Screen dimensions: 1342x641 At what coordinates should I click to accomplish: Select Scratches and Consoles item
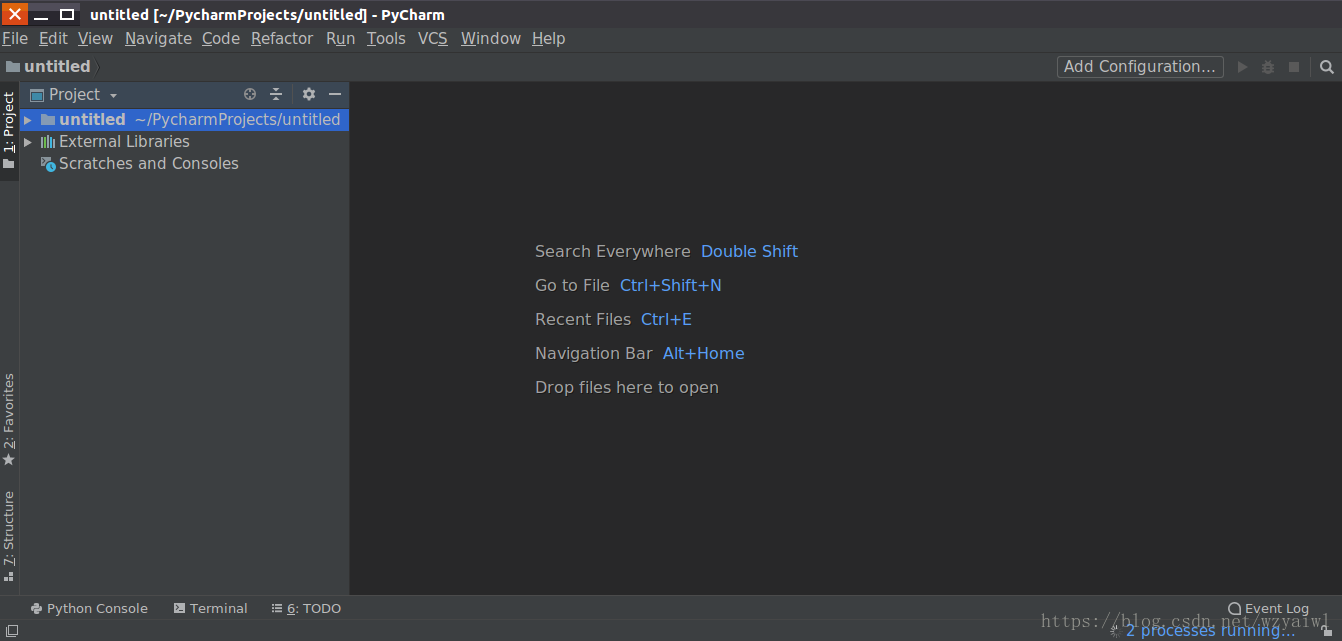tap(149, 164)
